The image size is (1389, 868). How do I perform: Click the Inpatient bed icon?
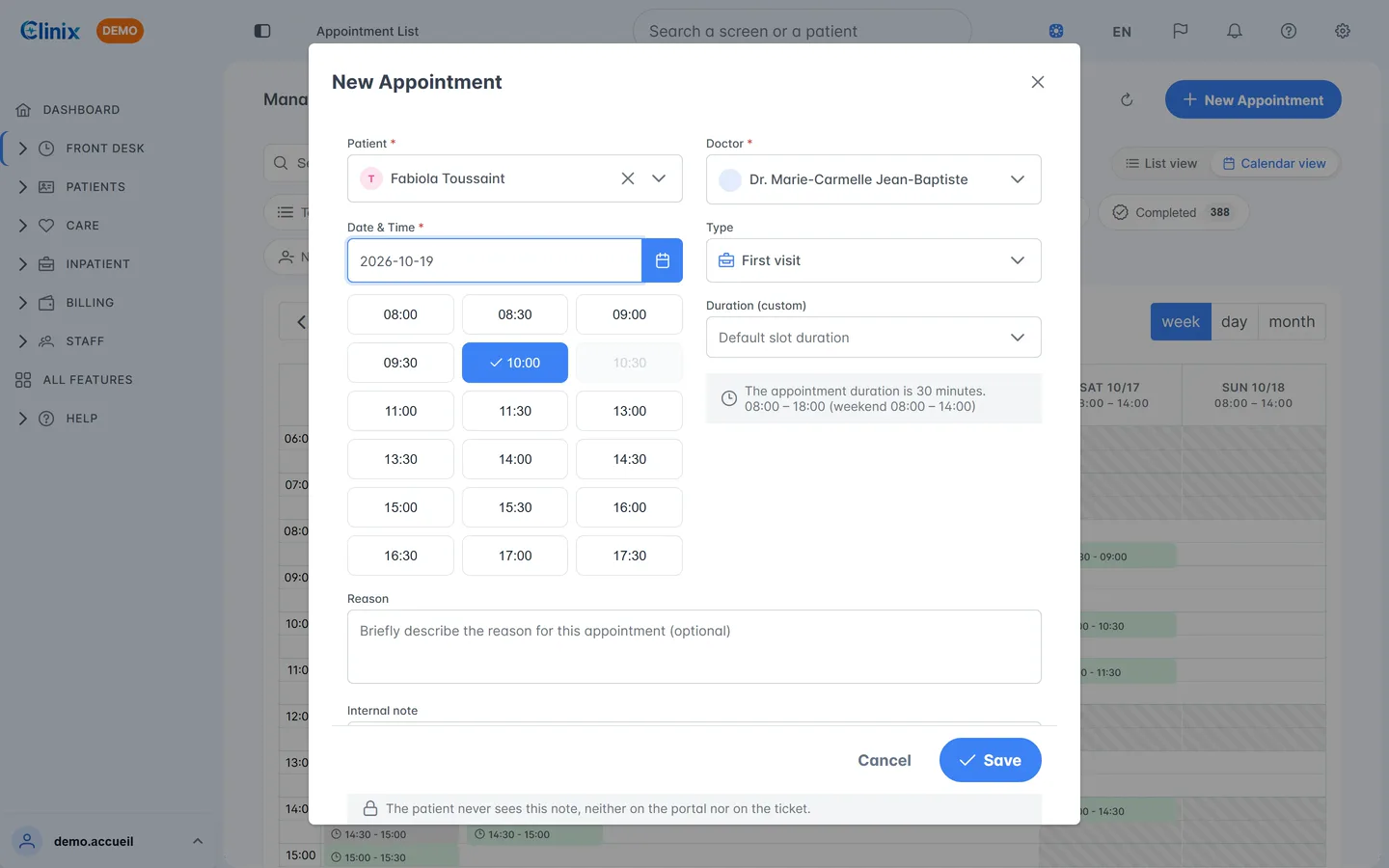point(46,264)
